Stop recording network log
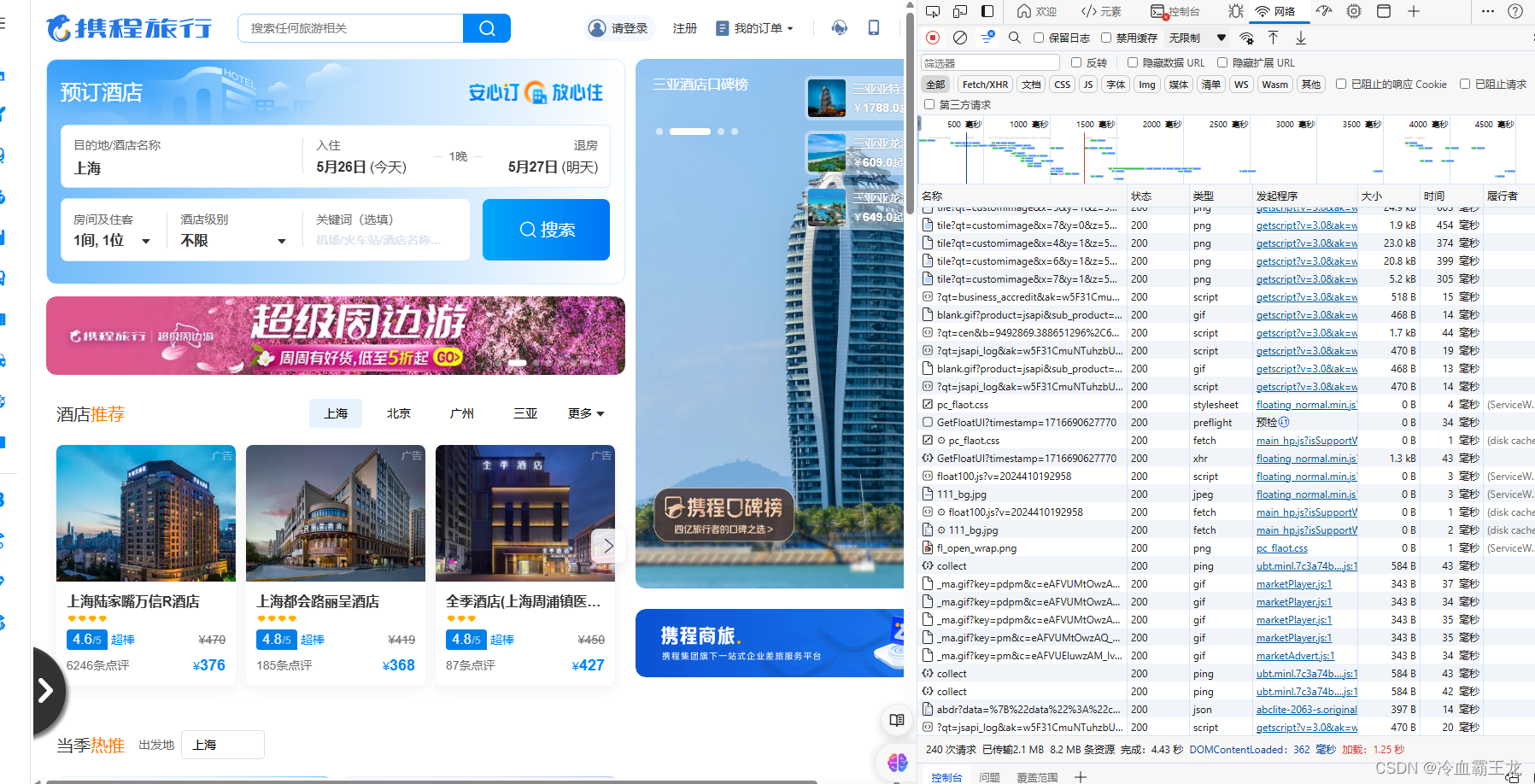The image size is (1535, 784). click(933, 38)
